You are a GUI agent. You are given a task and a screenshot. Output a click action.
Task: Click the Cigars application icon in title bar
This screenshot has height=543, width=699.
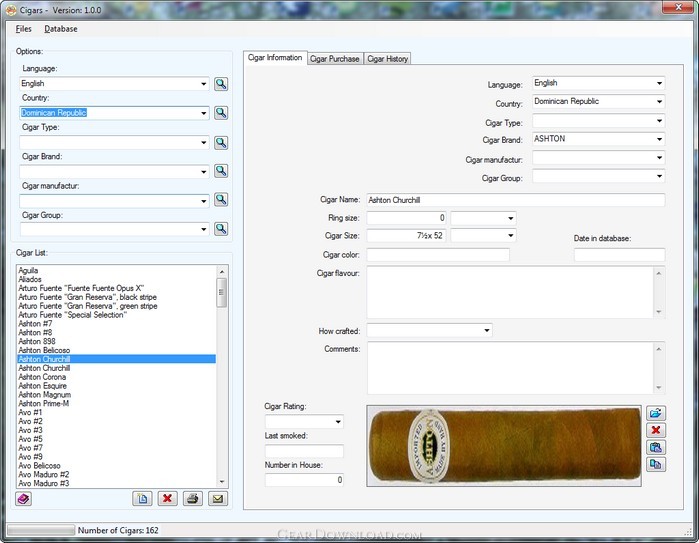(x=11, y=10)
